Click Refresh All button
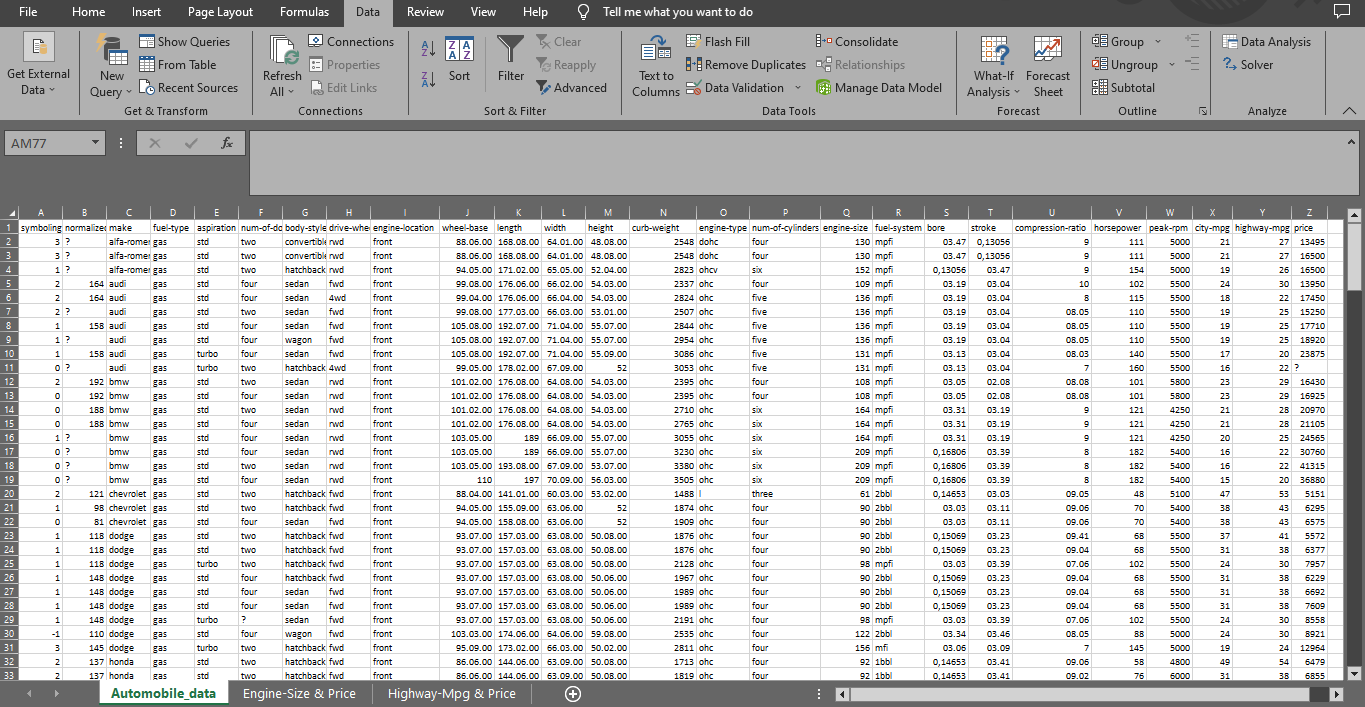 pyautogui.click(x=282, y=66)
